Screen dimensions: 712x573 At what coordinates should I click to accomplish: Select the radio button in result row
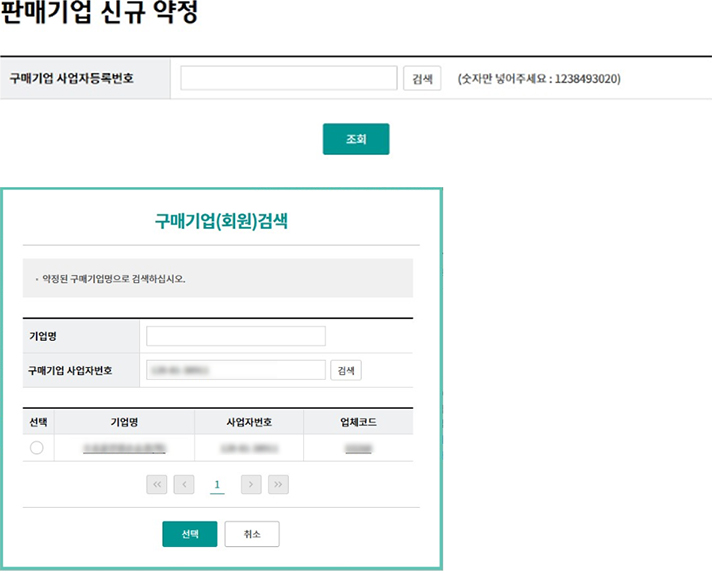[x=37, y=448]
